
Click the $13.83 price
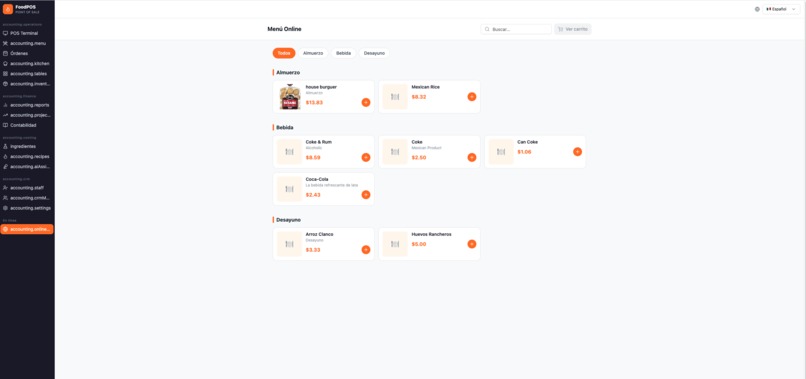pyautogui.click(x=314, y=102)
